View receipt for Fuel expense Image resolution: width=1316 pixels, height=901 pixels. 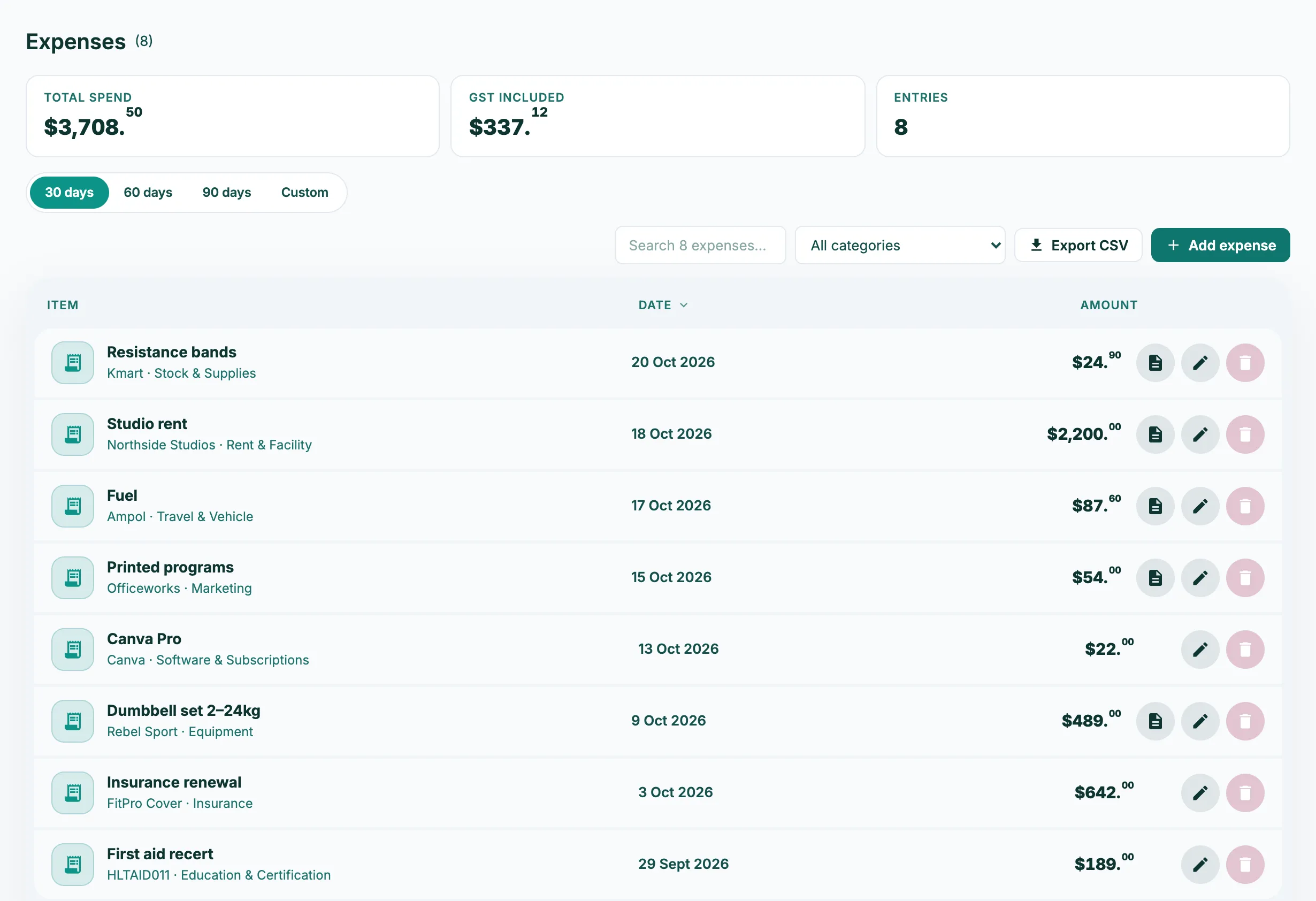click(x=1155, y=506)
